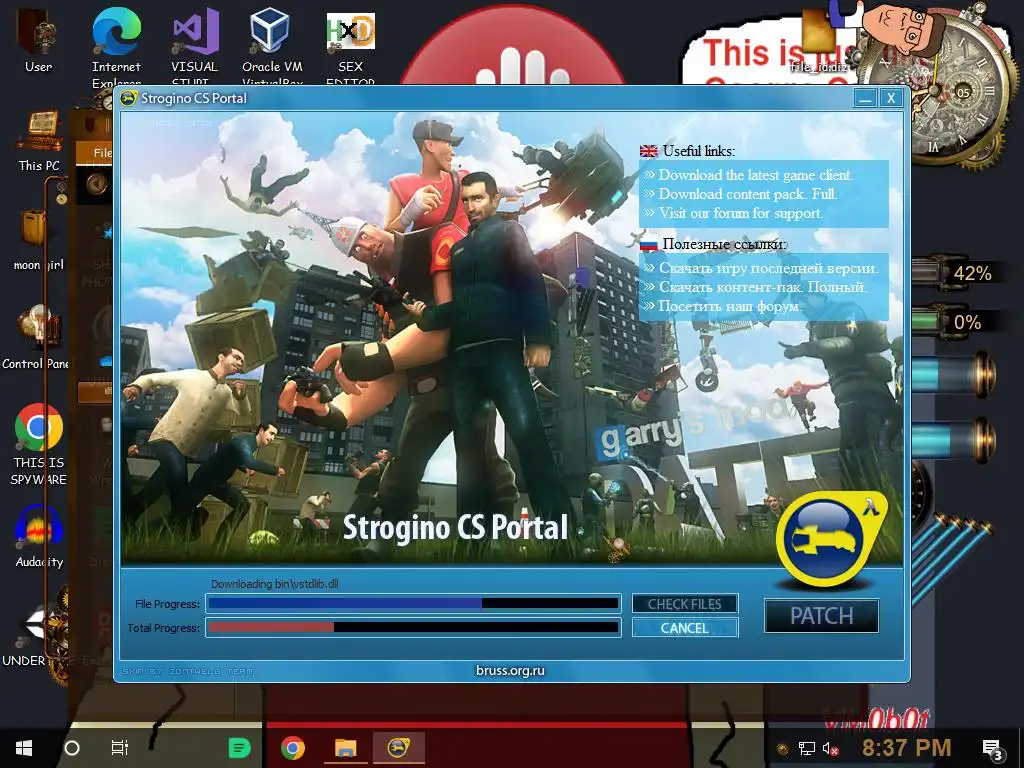This screenshot has height=768, width=1024.
Task: Open Cortana search circle
Action: tap(72, 748)
